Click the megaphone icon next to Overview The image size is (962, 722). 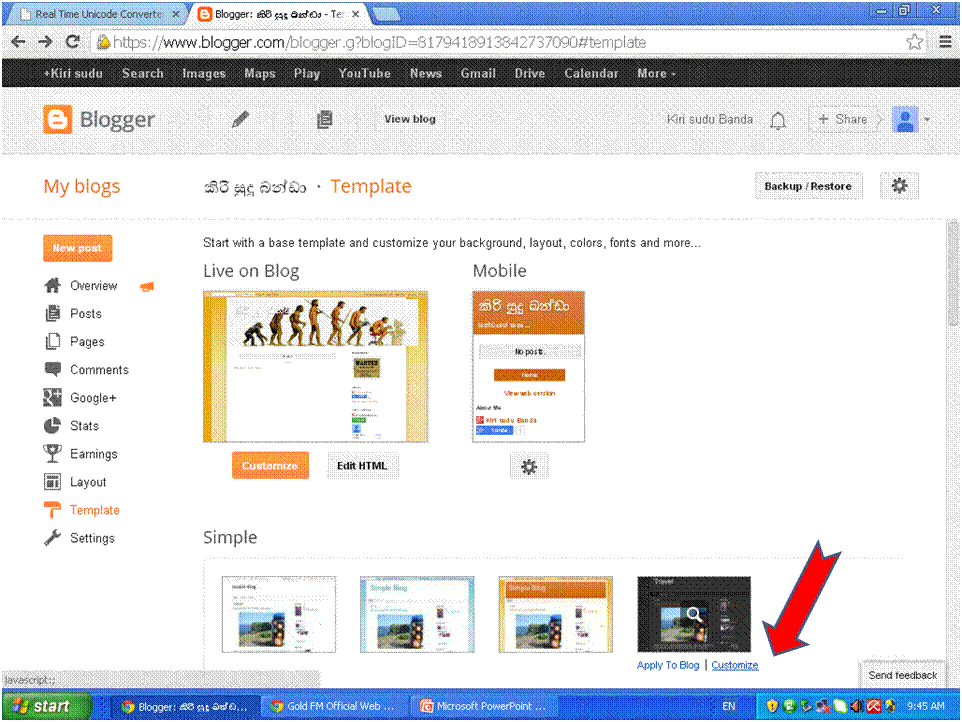pos(147,286)
